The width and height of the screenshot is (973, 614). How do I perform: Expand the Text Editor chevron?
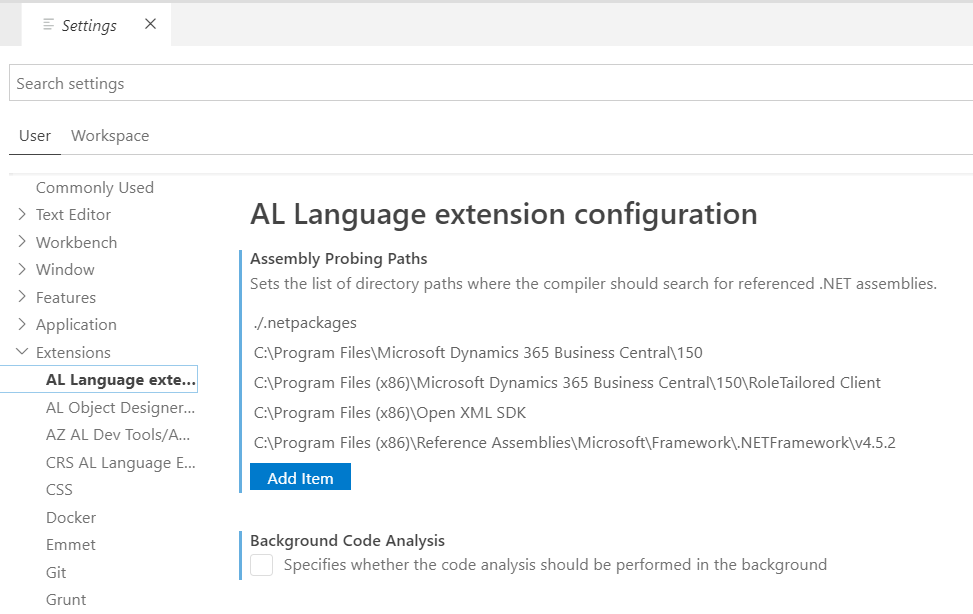[22, 214]
